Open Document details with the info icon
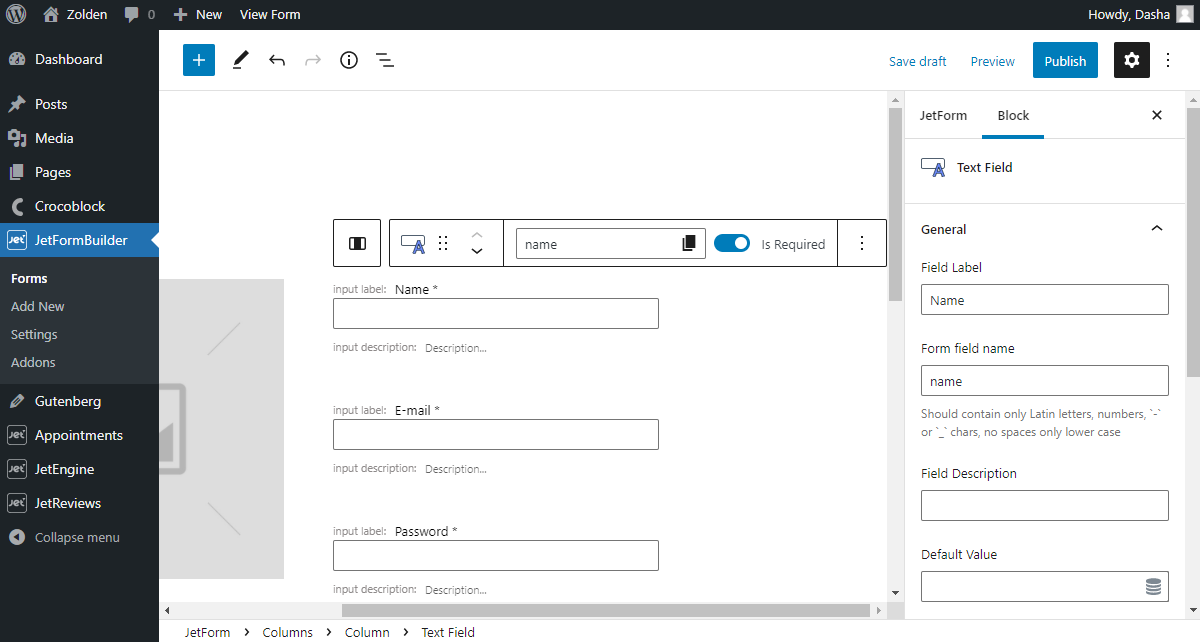This screenshot has width=1200, height=642. tap(348, 60)
